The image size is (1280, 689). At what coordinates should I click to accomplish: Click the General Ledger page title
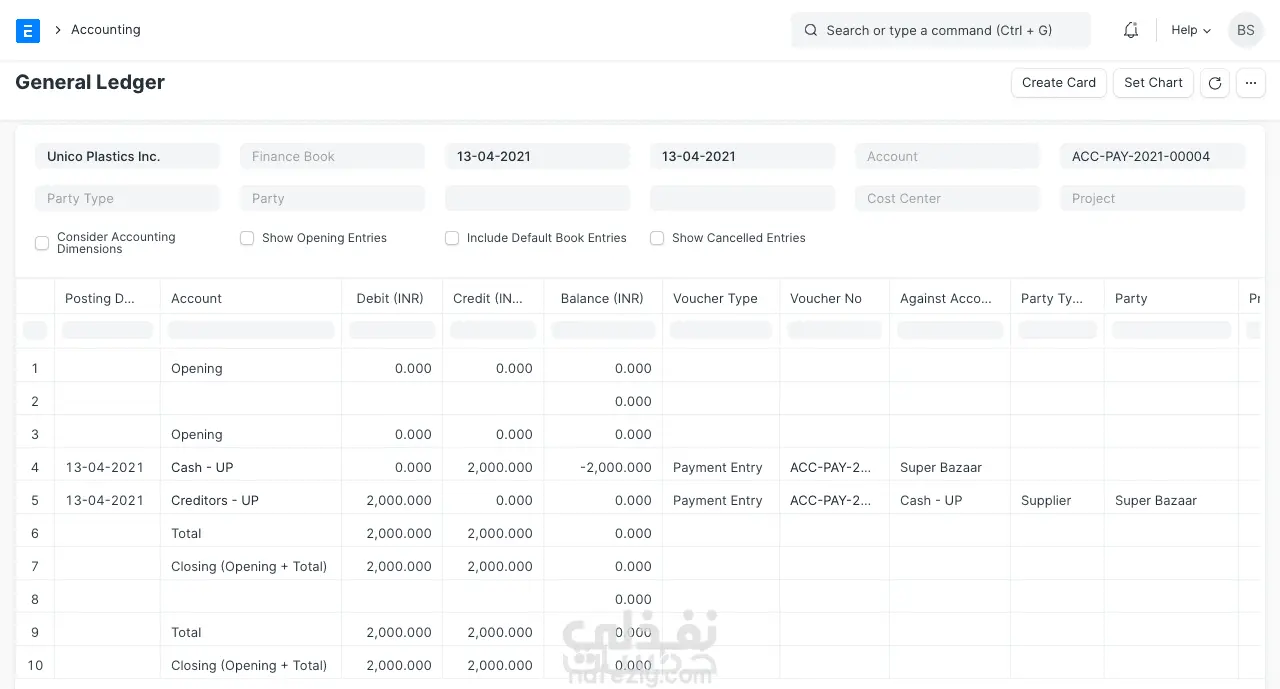pyautogui.click(x=90, y=82)
